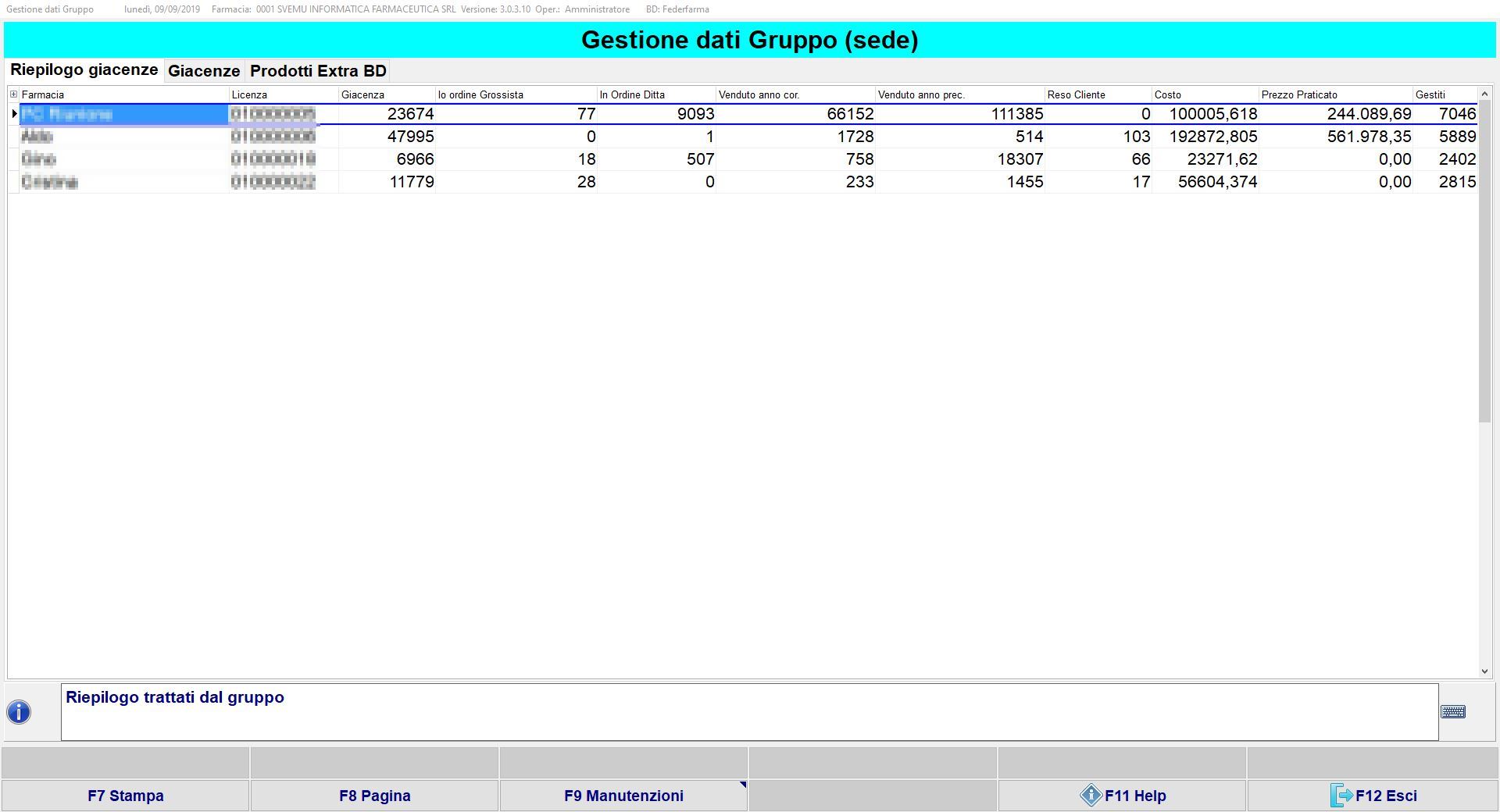Click the grid expand icon left of Farmacia header

[x=13, y=94]
